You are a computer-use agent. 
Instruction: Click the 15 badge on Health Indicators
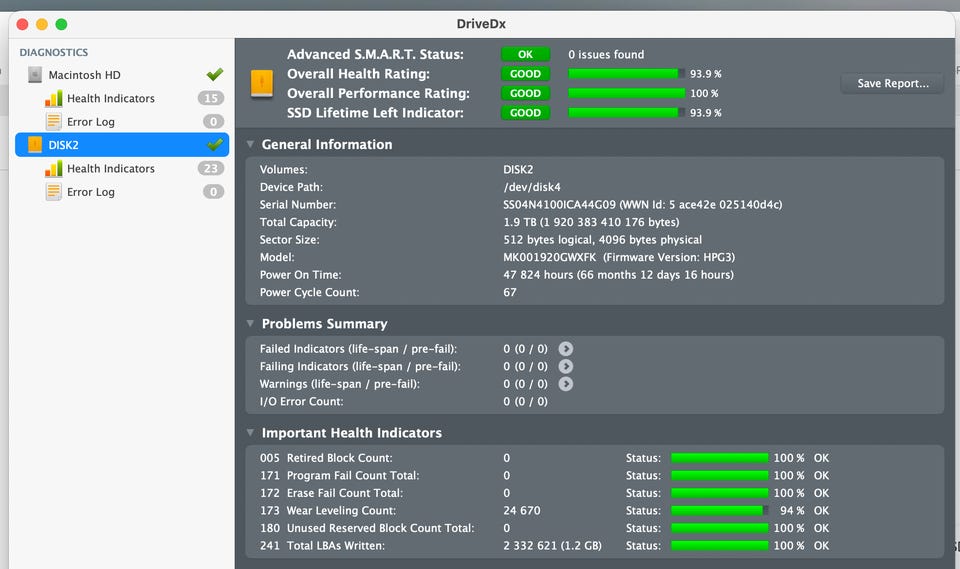point(211,98)
